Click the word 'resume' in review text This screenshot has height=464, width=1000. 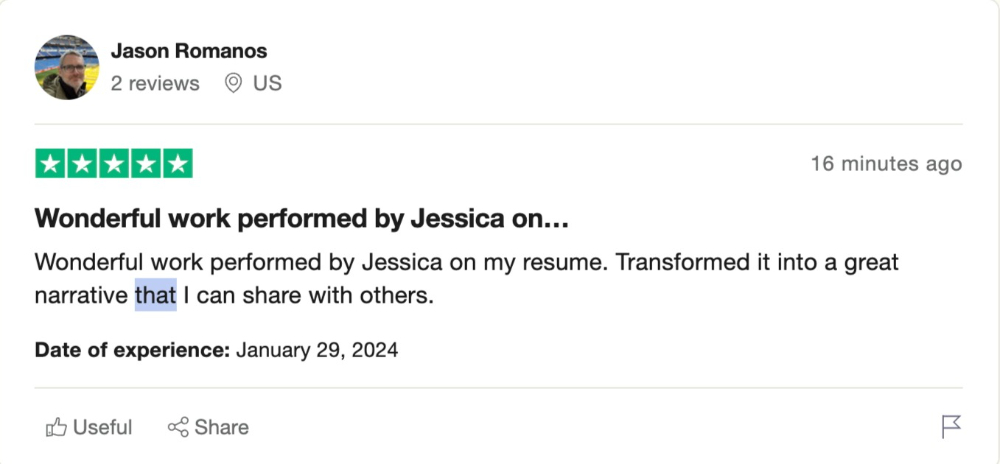click(x=570, y=262)
